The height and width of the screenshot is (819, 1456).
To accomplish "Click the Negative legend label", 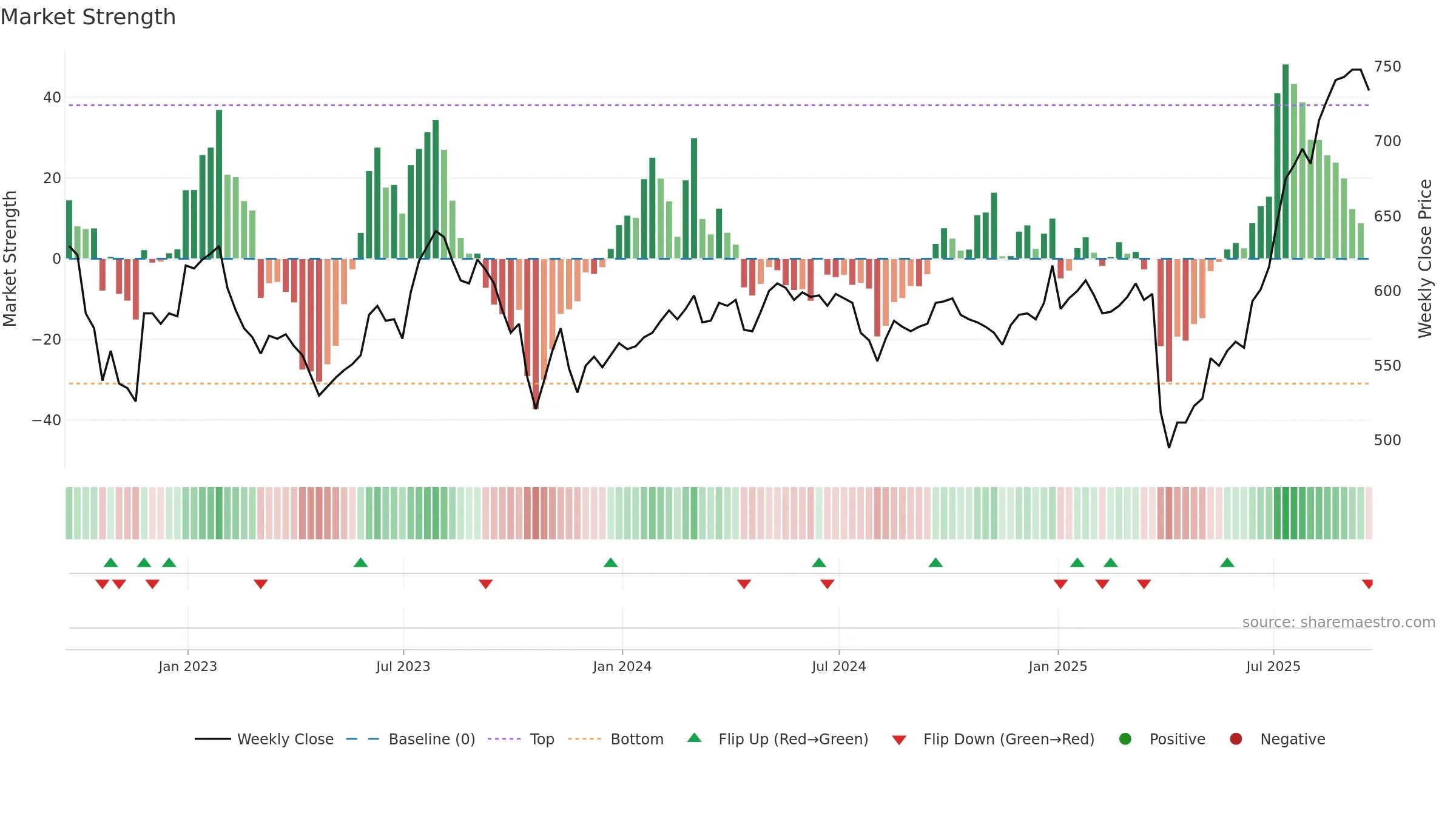I will tap(1293, 739).
